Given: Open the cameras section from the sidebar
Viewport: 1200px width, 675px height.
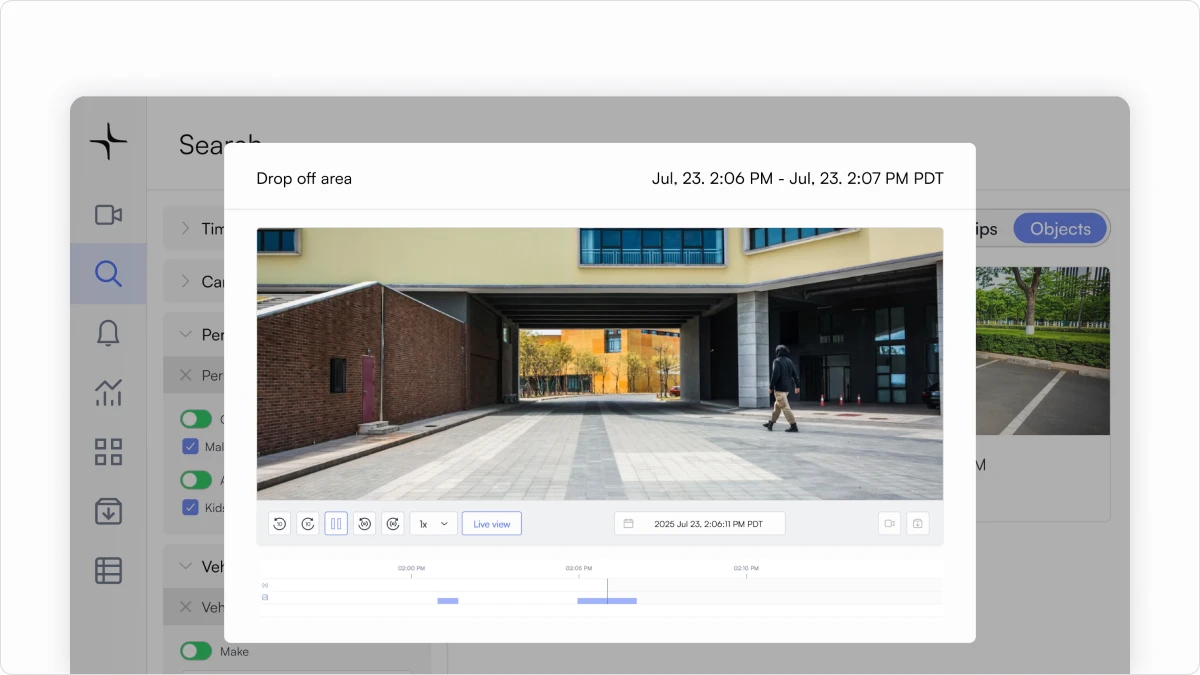Looking at the screenshot, I should coord(108,215).
